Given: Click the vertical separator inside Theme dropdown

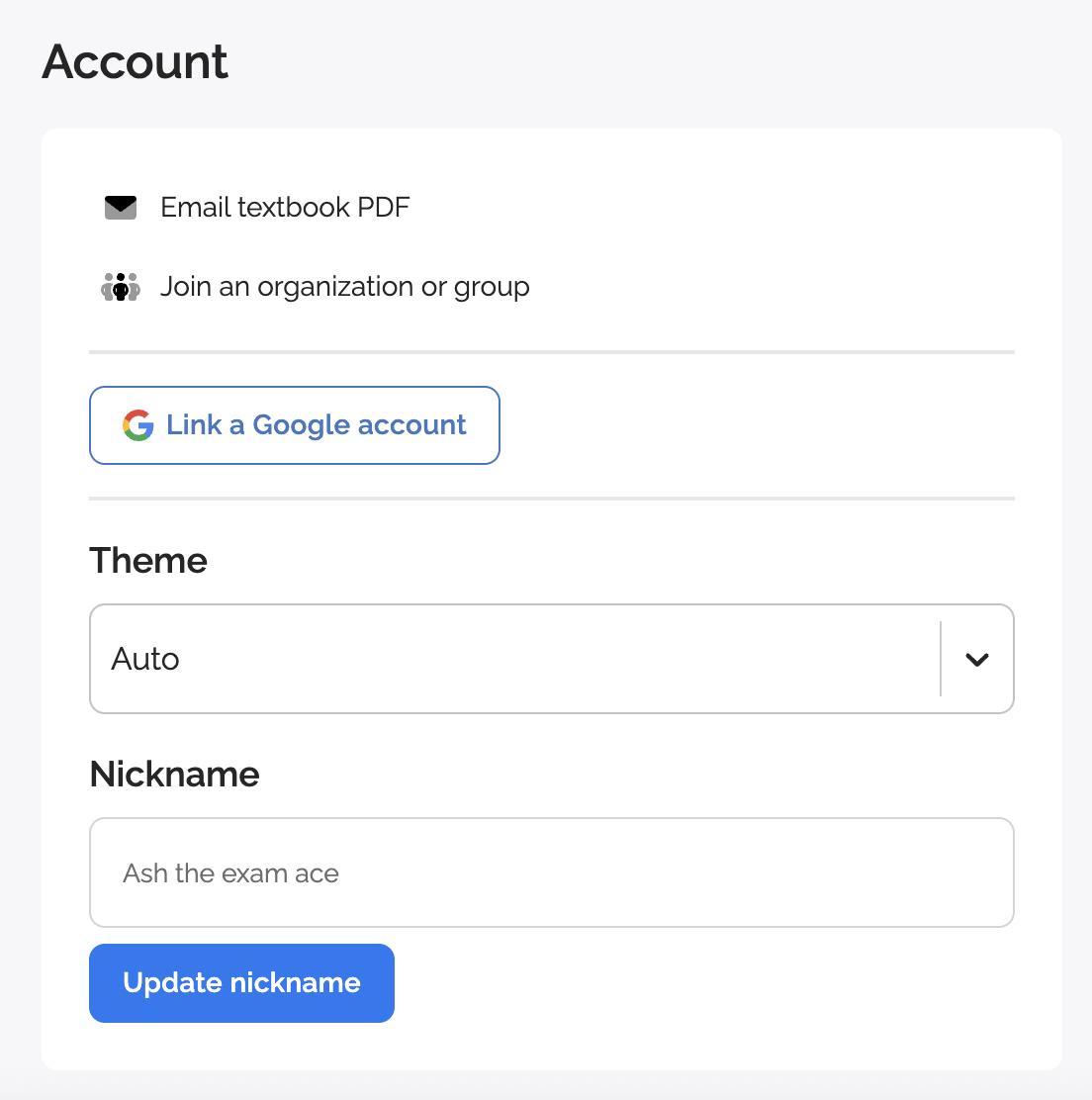Looking at the screenshot, I should click(941, 660).
